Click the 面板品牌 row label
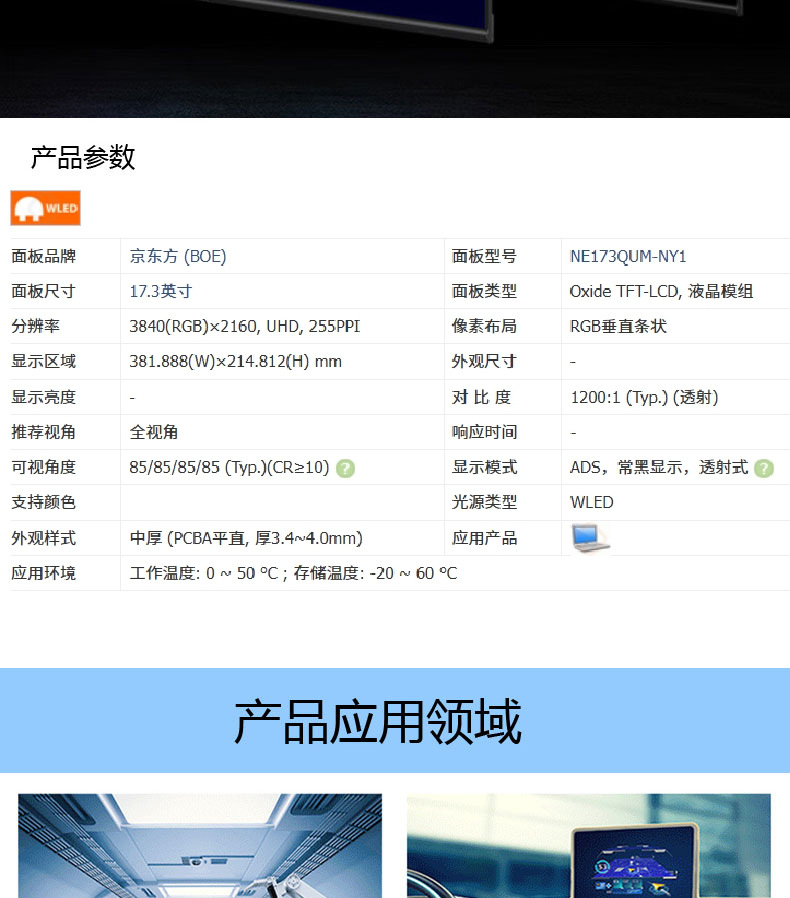This screenshot has height=898, width=790. point(44,256)
